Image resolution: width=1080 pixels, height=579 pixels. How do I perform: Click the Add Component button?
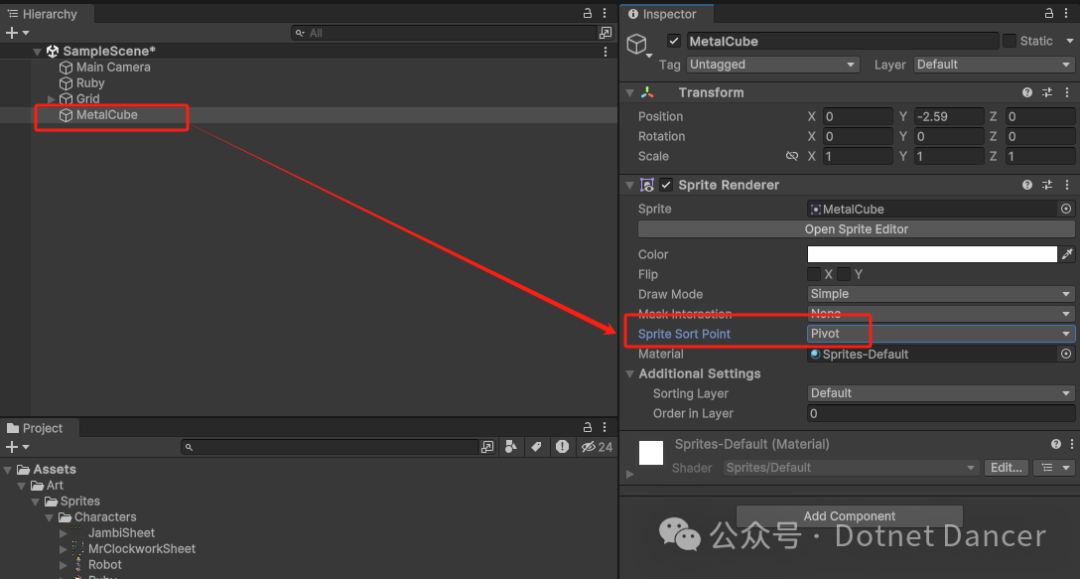(849, 516)
